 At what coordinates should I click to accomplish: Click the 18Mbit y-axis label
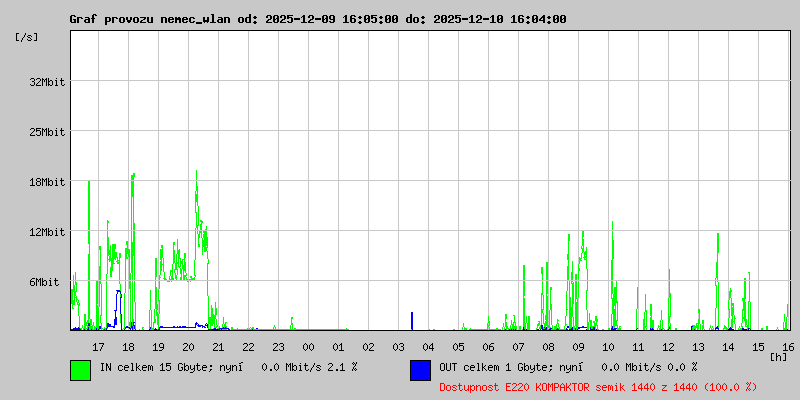click(x=47, y=182)
